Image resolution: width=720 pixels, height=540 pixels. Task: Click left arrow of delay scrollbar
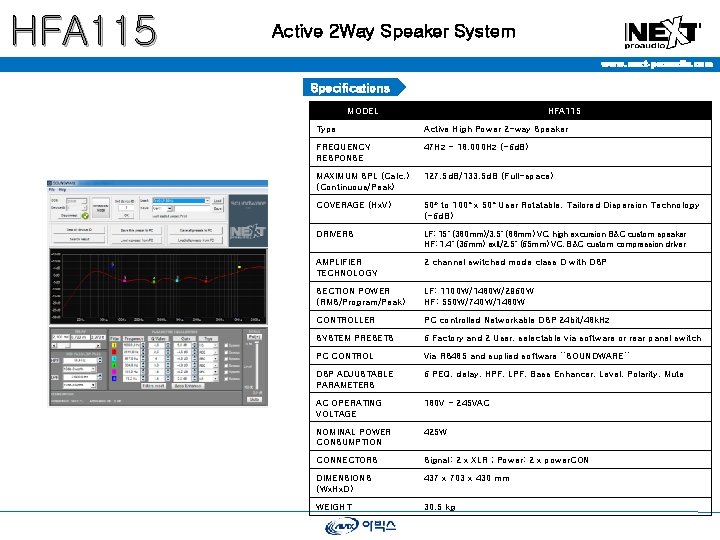click(54, 345)
